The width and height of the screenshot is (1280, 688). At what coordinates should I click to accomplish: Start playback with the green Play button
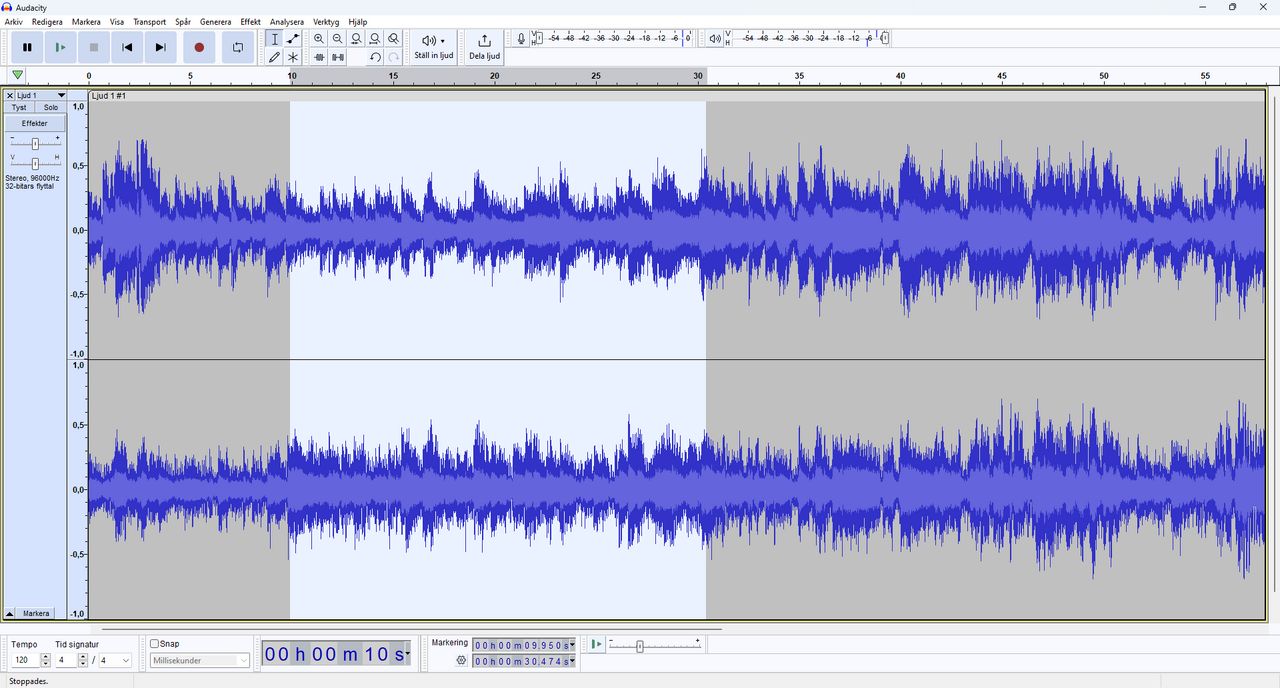pos(60,47)
